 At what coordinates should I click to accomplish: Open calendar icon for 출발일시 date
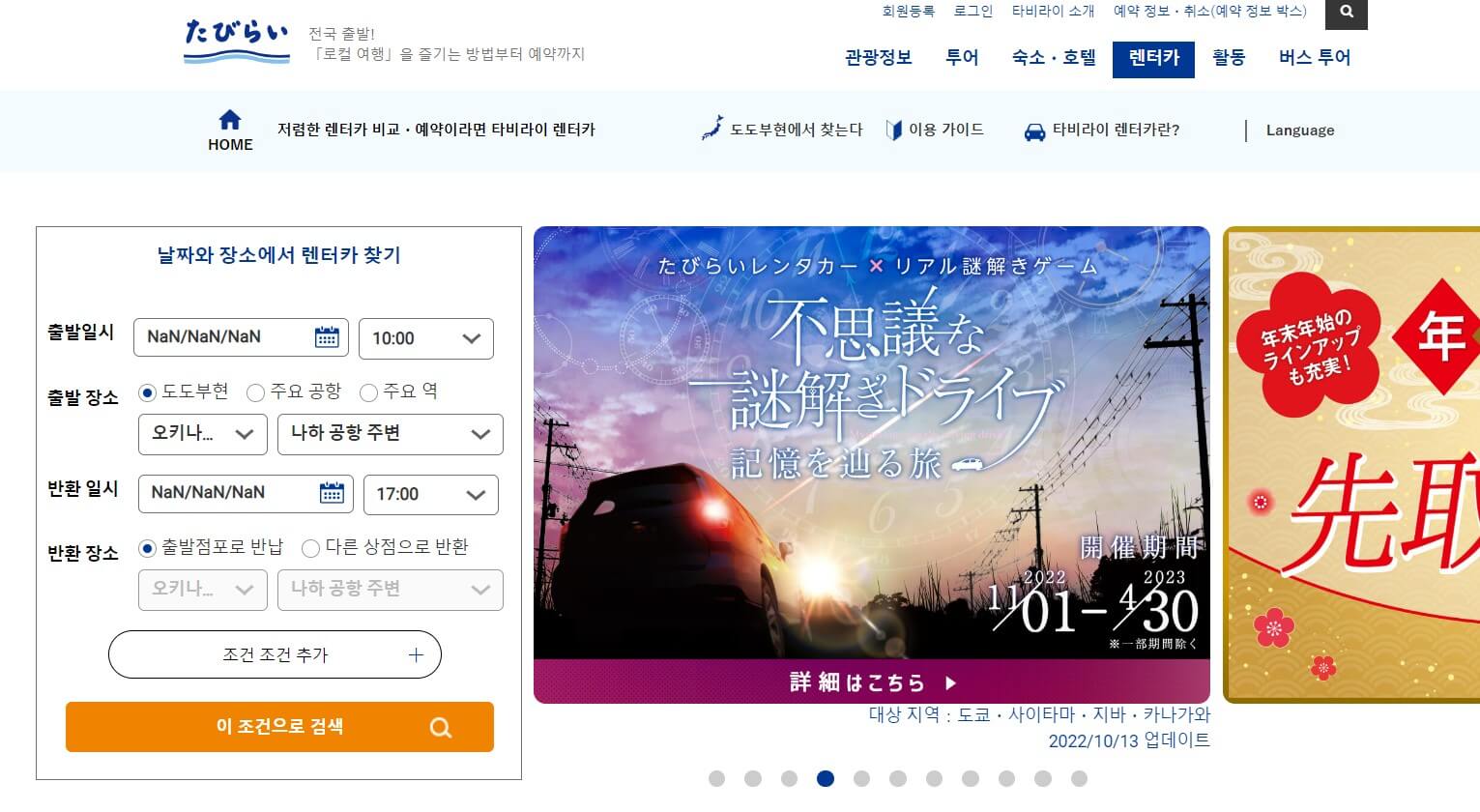coord(327,337)
